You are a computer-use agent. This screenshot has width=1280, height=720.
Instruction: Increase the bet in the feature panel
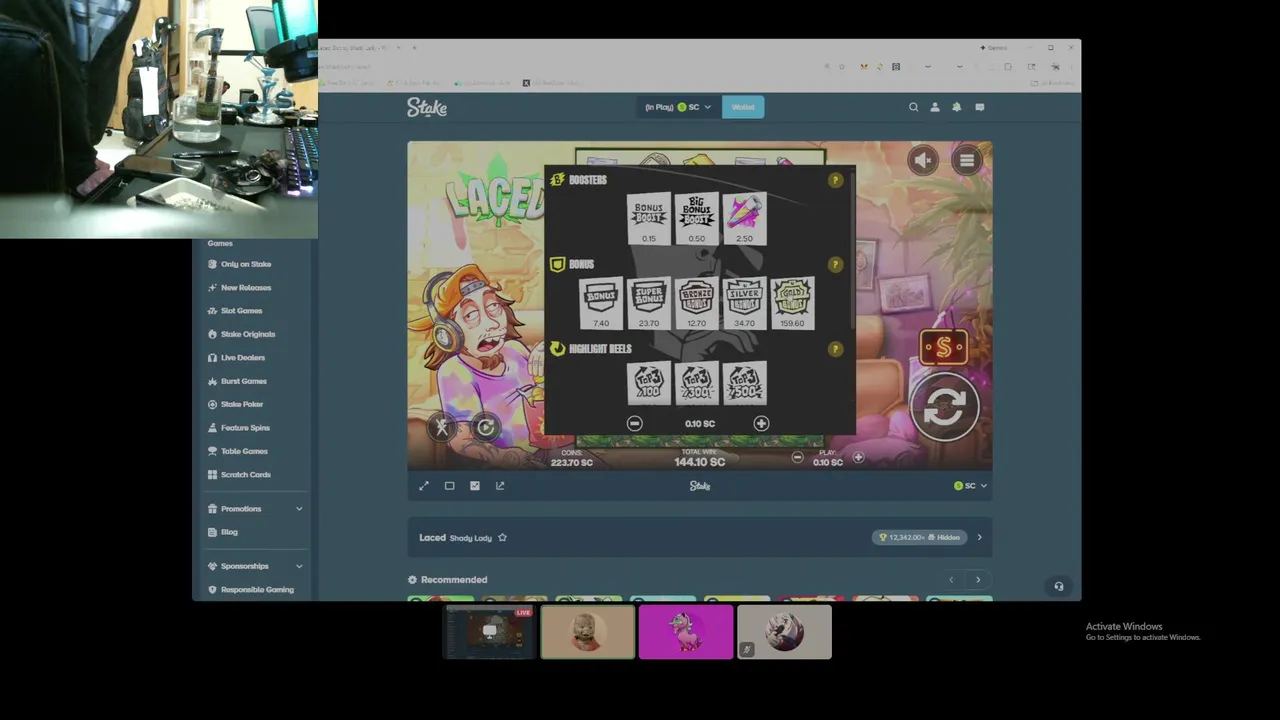click(x=761, y=424)
